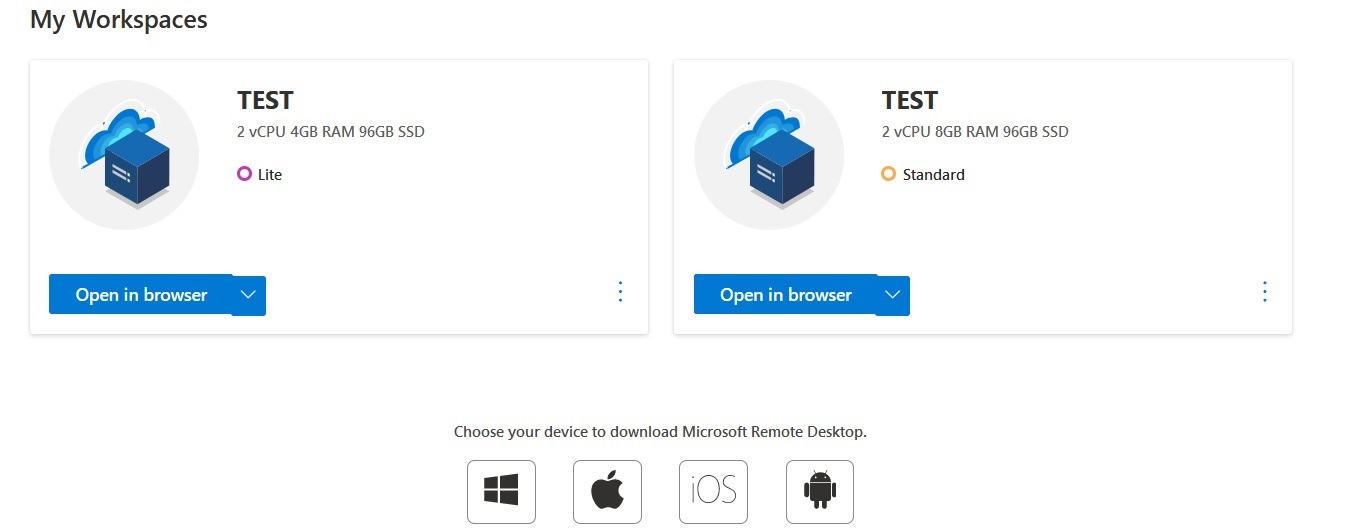The image size is (1345, 531).
Task: Download Remote Desktop for Windows
Action: (x=501, y=491)
